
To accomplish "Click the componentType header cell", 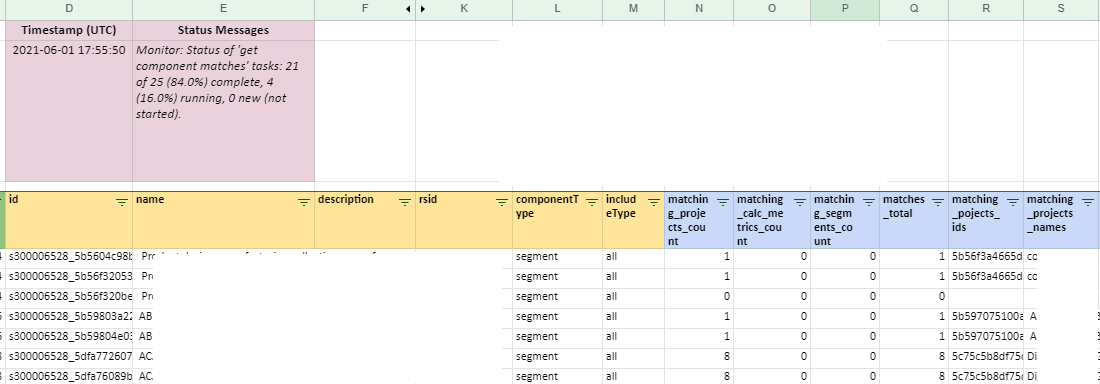I will pos(557,220).
